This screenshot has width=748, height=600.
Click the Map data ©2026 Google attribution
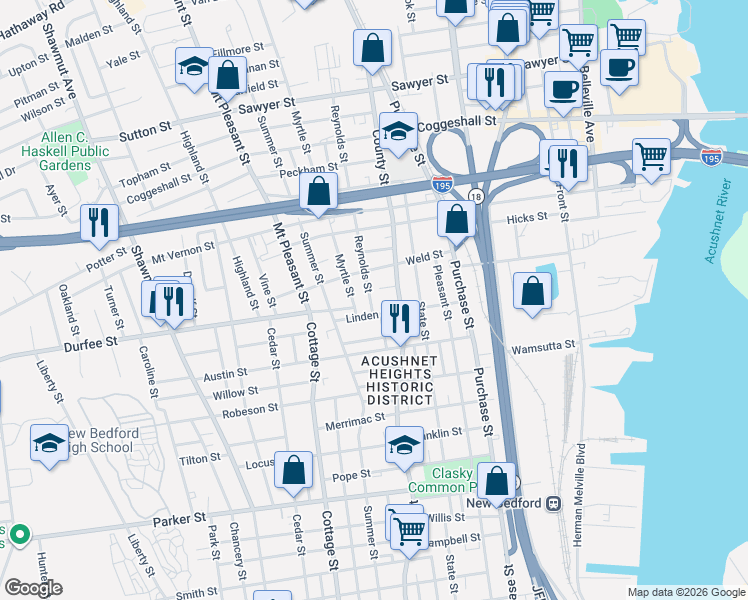point(686,593)
